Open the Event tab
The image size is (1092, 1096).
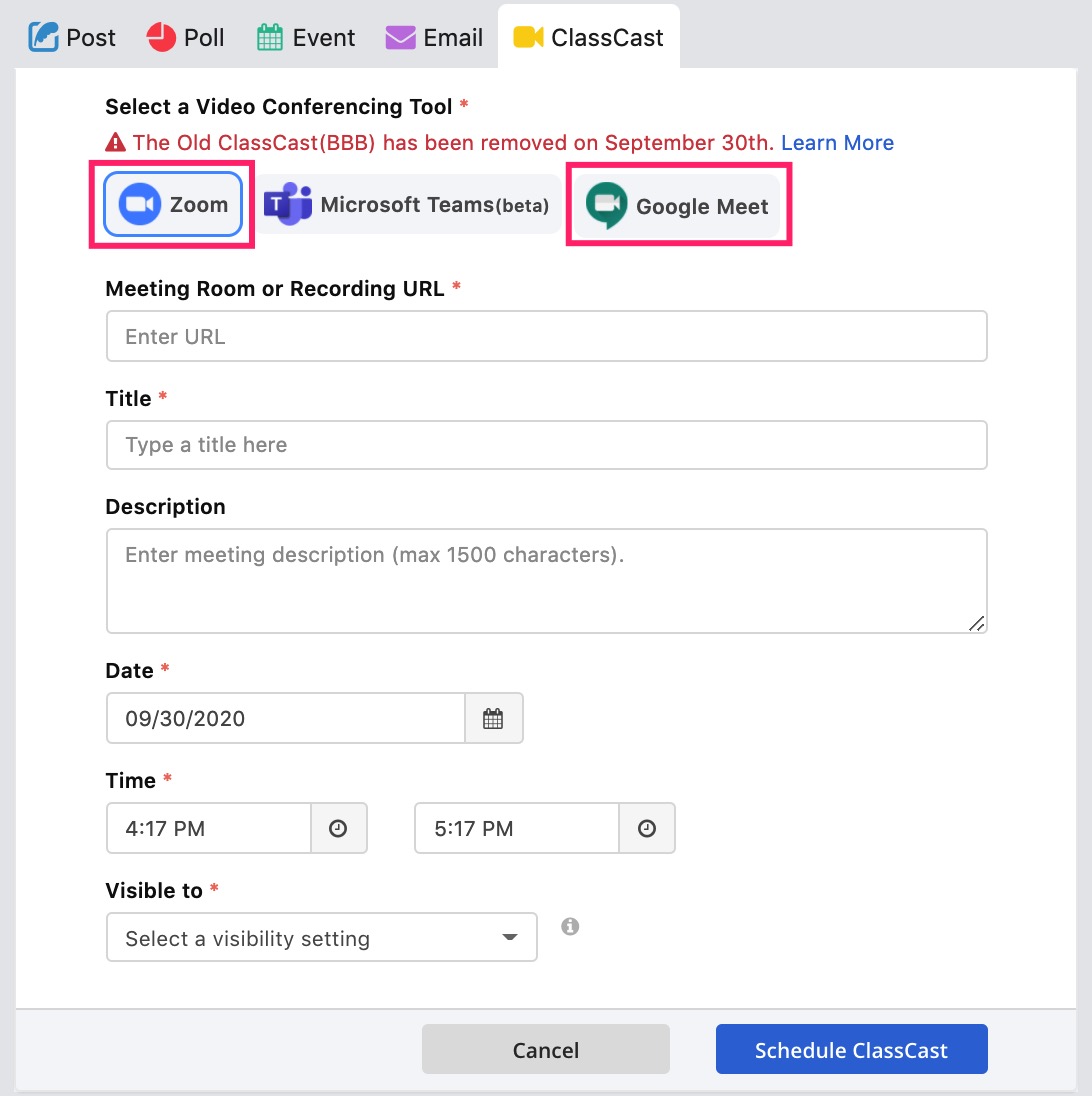point(306,37)
